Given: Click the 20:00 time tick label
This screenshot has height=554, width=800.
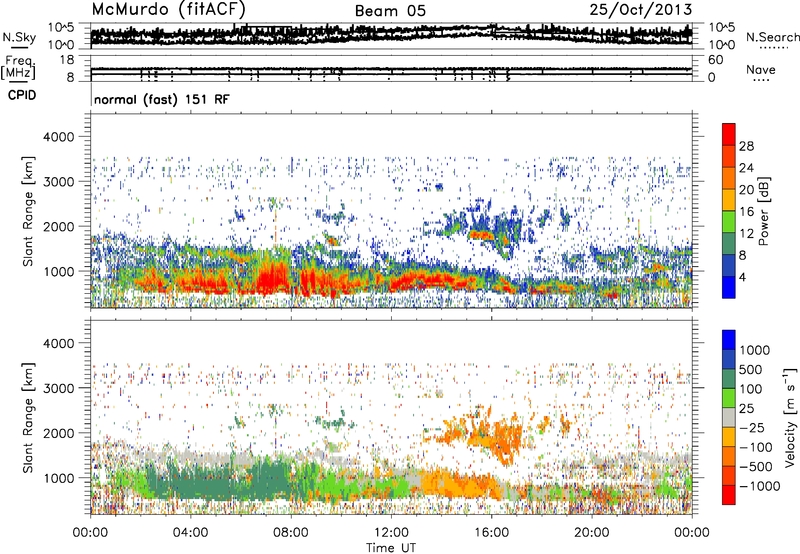Looking at the screenshot, I should pyautogui.click(x=592, y=533).
